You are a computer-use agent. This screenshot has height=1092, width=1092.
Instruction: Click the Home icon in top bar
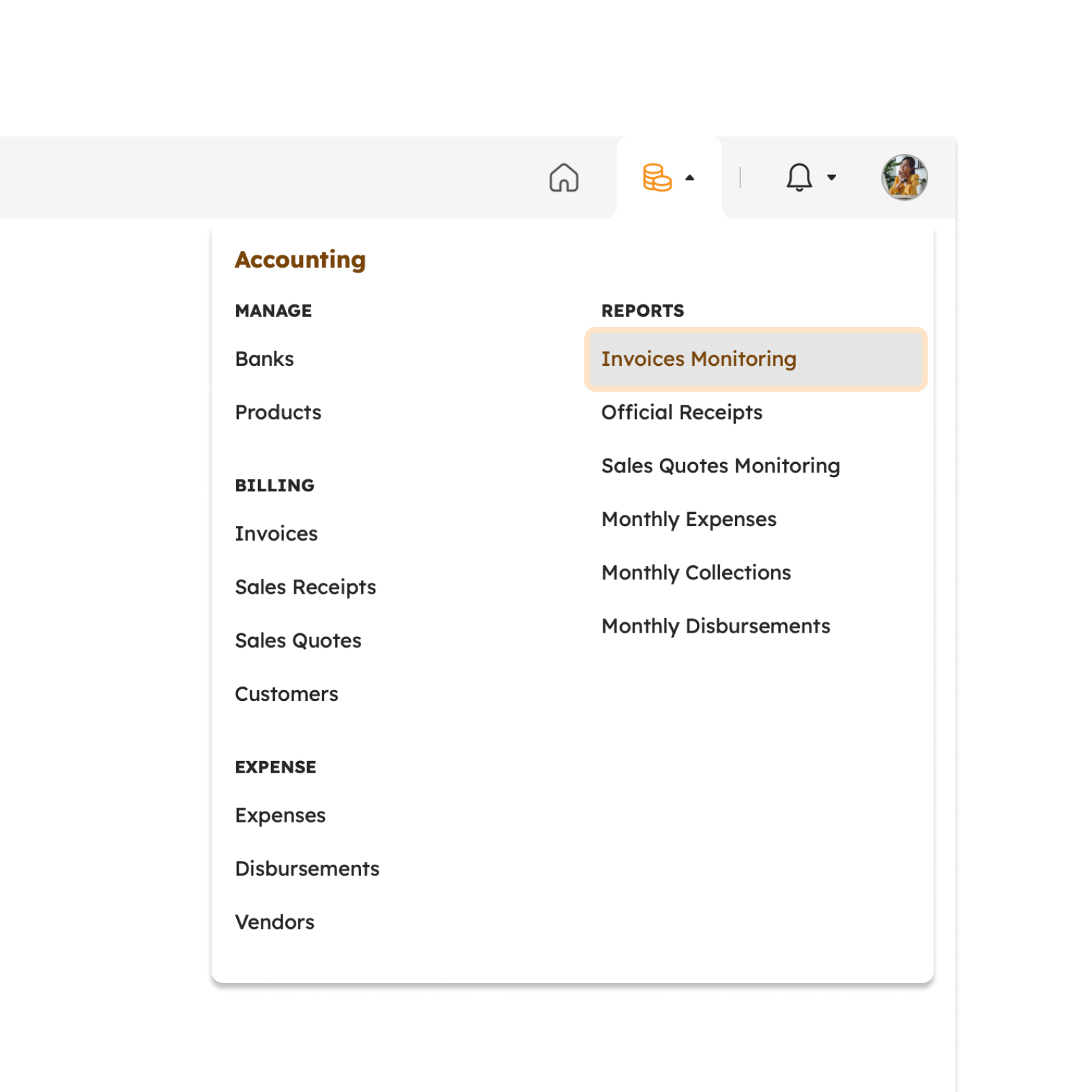[564, 177]
